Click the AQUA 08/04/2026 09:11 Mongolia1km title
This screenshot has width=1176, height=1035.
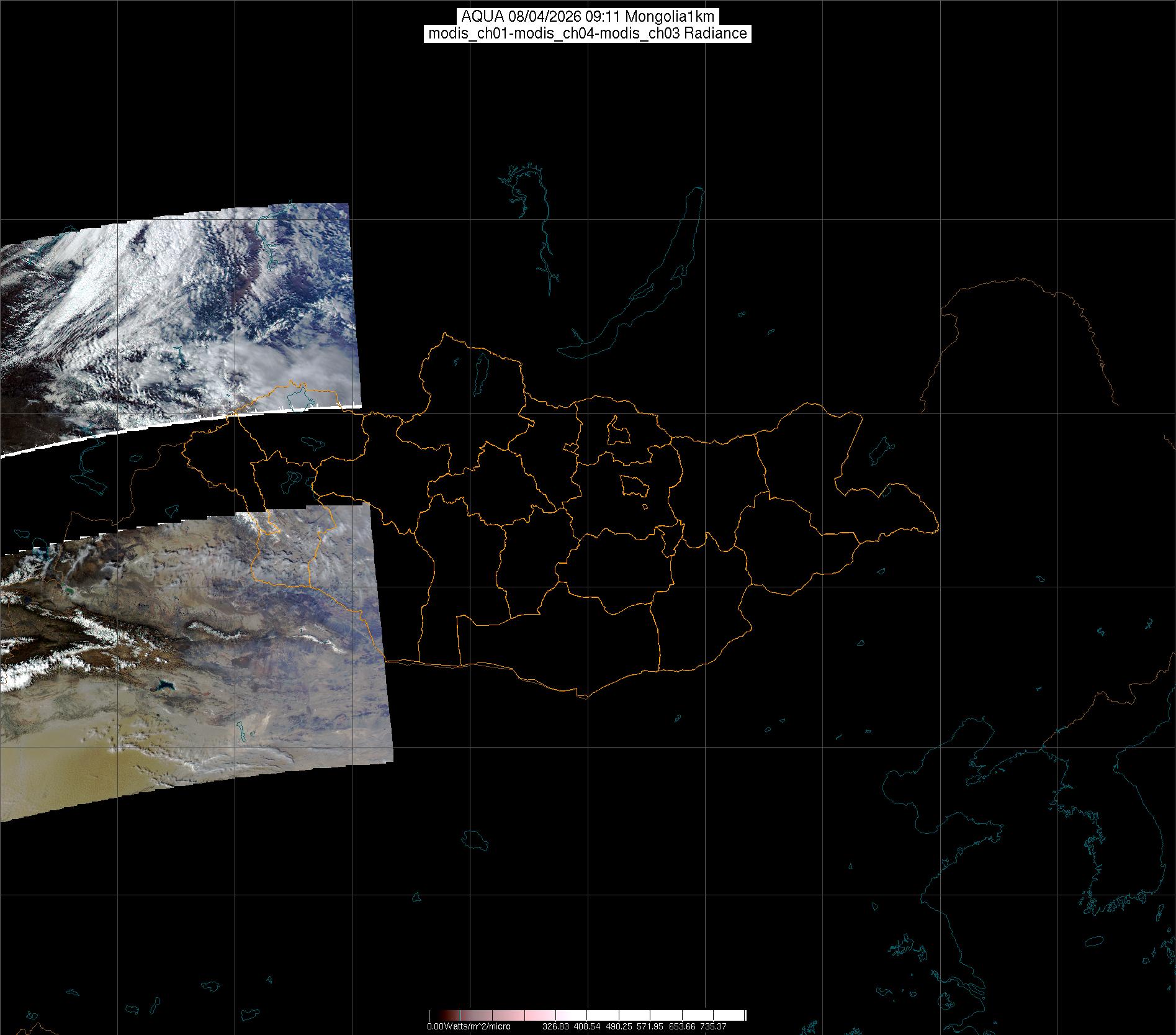588,16
